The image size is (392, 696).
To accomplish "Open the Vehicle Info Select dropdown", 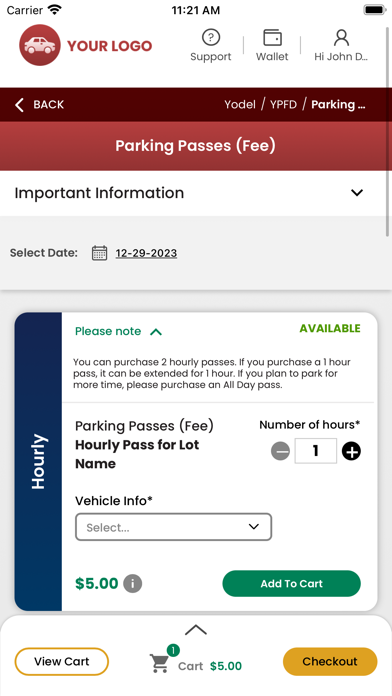I will point(173,527).
